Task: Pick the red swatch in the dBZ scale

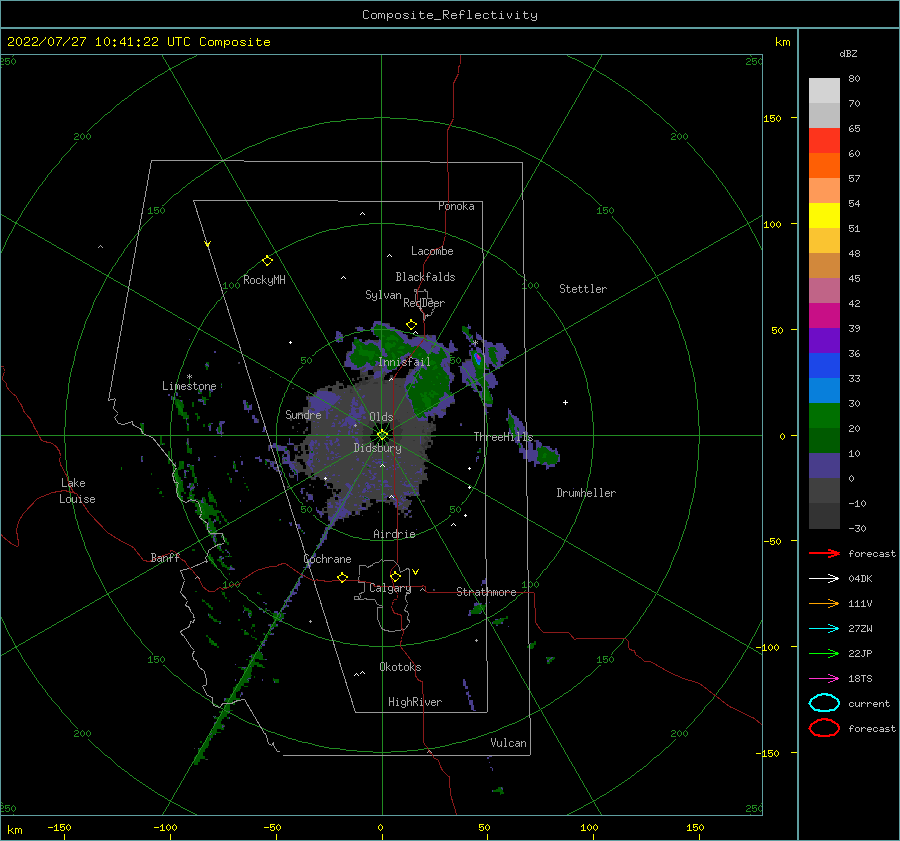Action: click(824, 140)
